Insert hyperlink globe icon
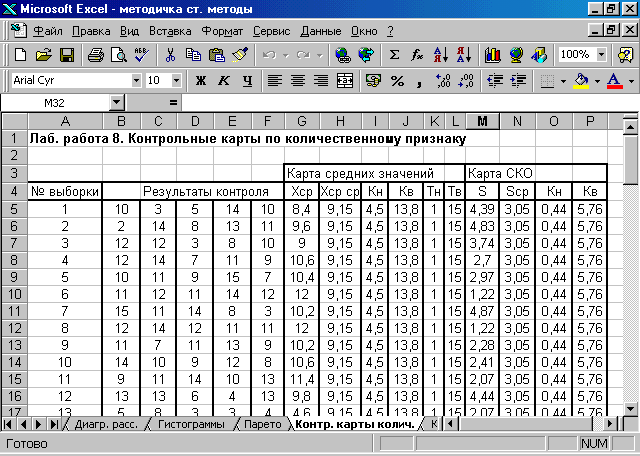 click(343, 54)
